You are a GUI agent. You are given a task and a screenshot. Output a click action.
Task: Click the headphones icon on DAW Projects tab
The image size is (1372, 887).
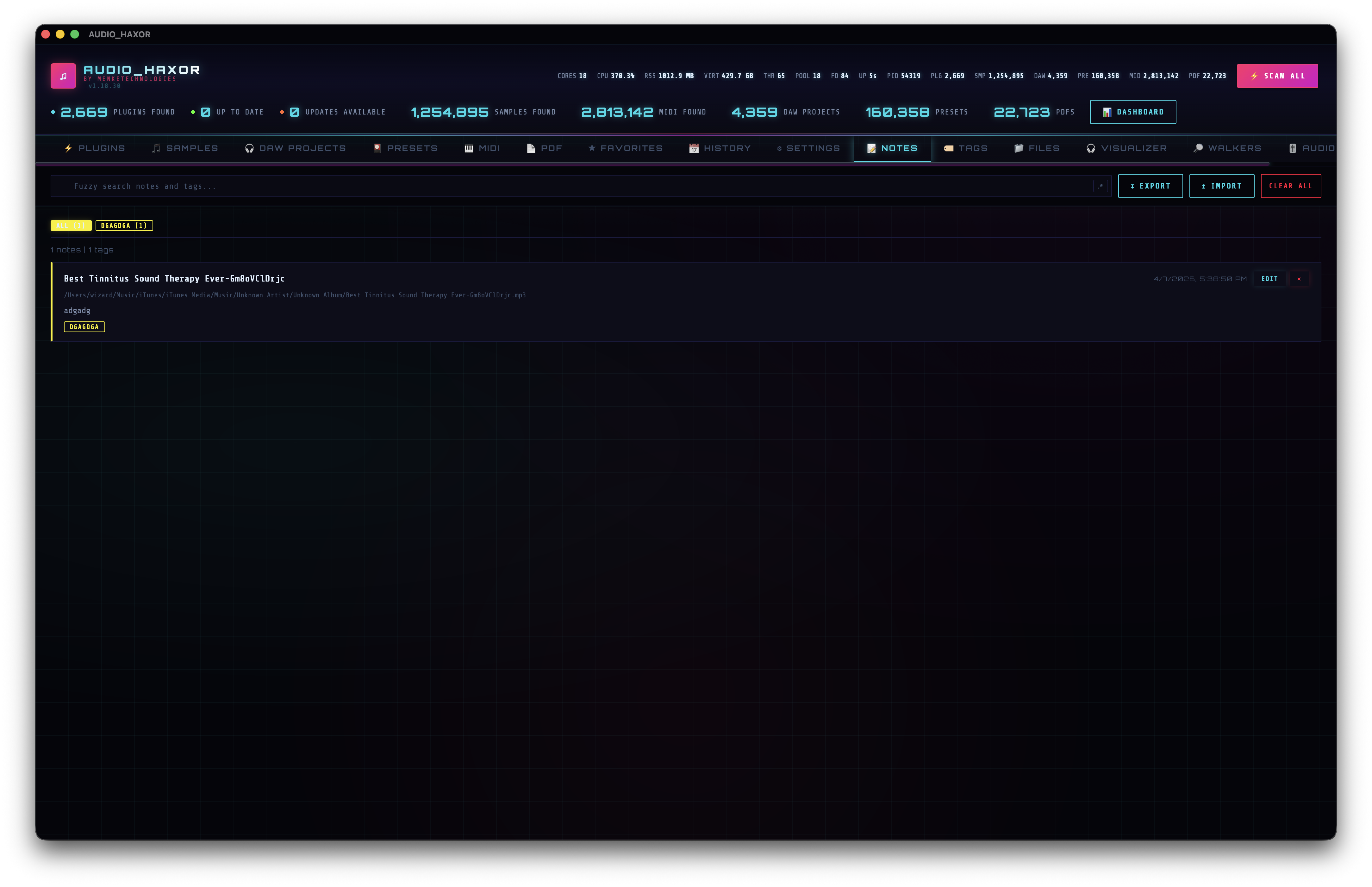[249, 148]
